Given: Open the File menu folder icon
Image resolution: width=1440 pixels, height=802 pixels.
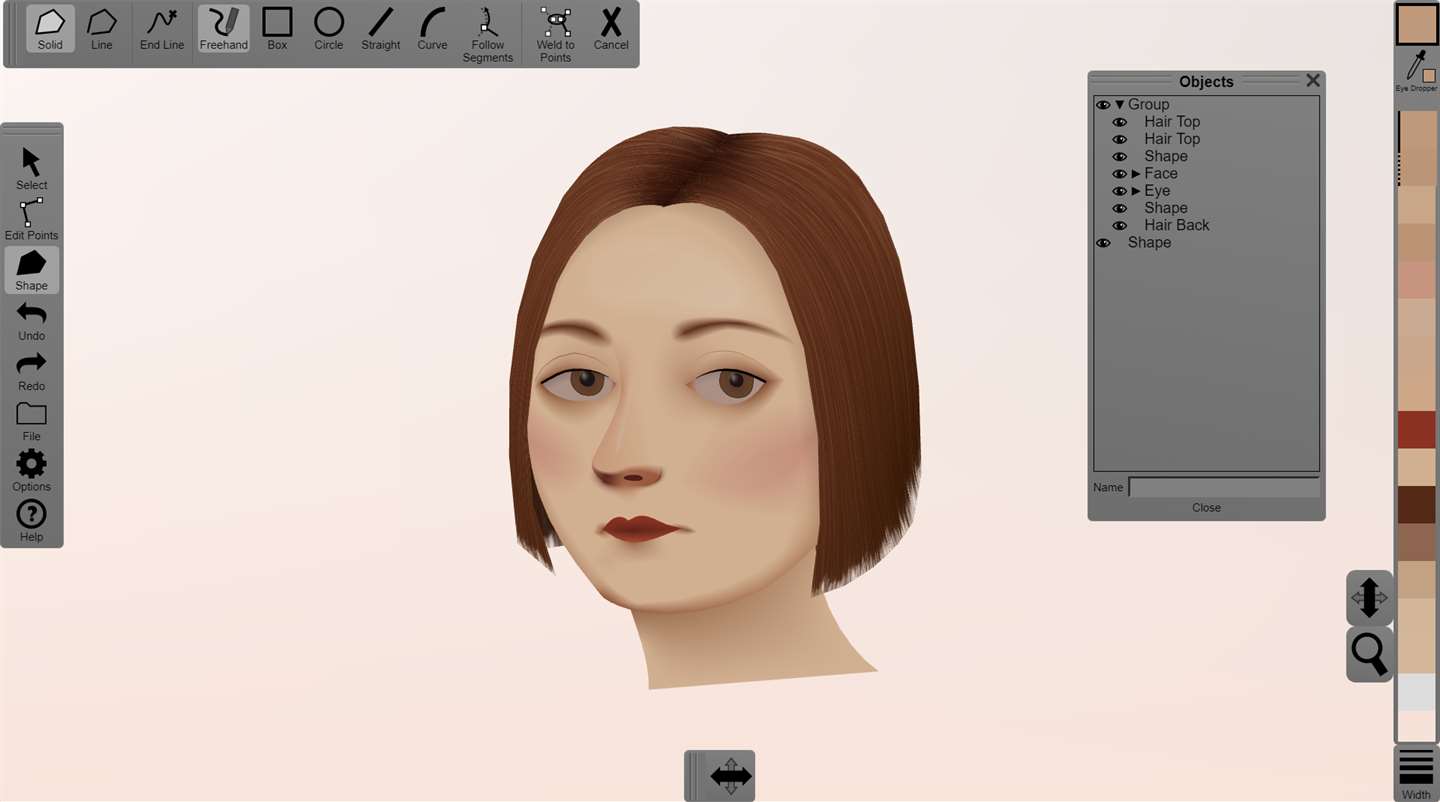Looking at the screenshot, I should (x=31, y=421).
